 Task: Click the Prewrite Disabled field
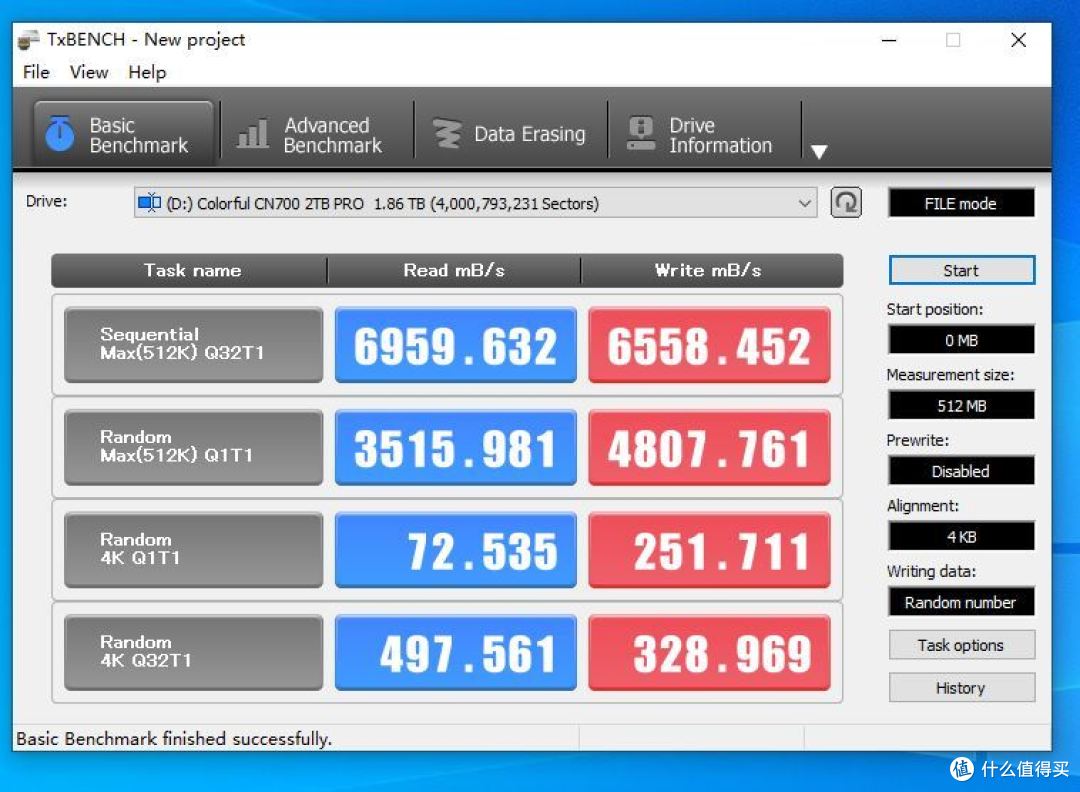pyautogui.click(x=962, y=471)
